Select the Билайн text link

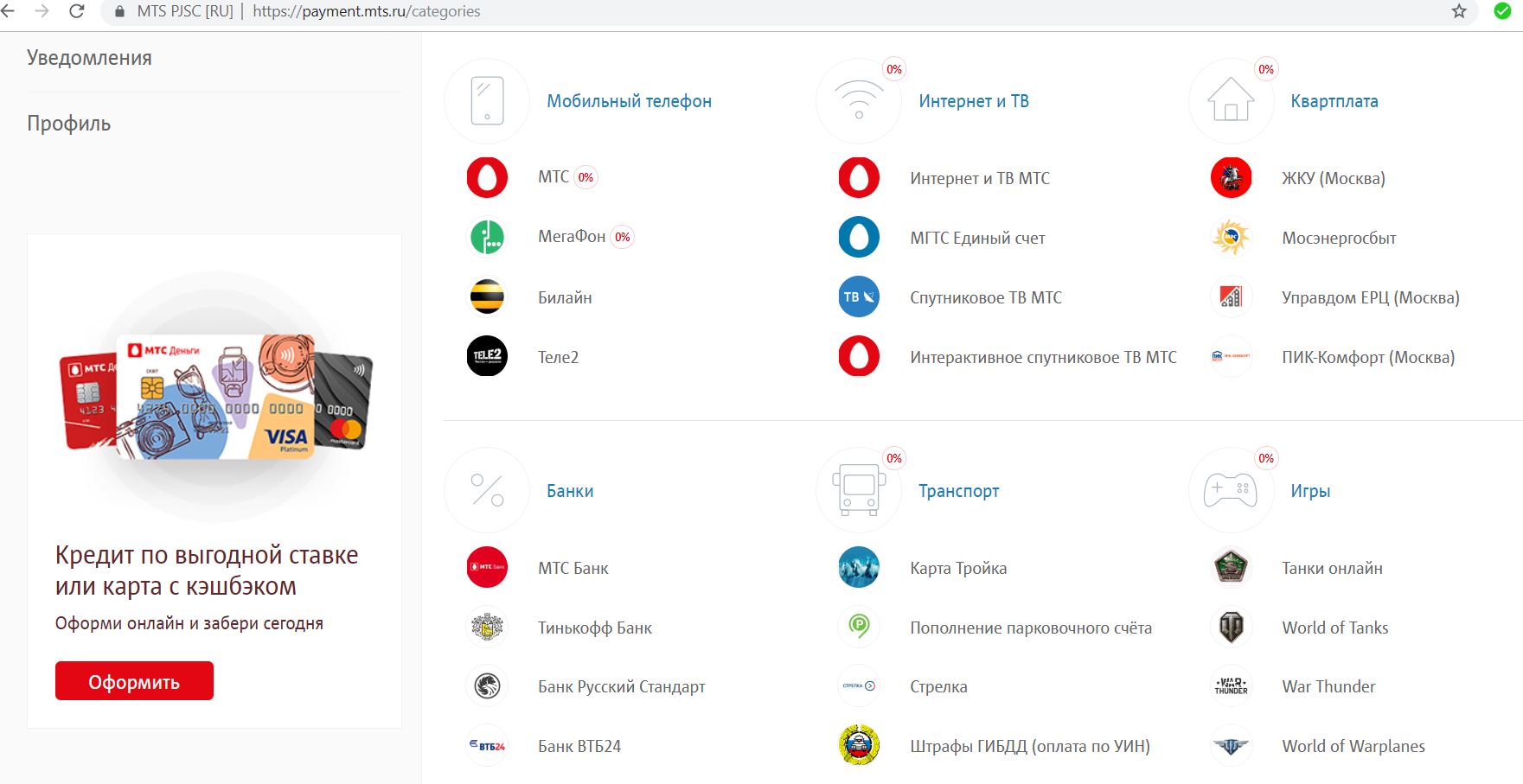pyautogui.click(x=565, y=297)
